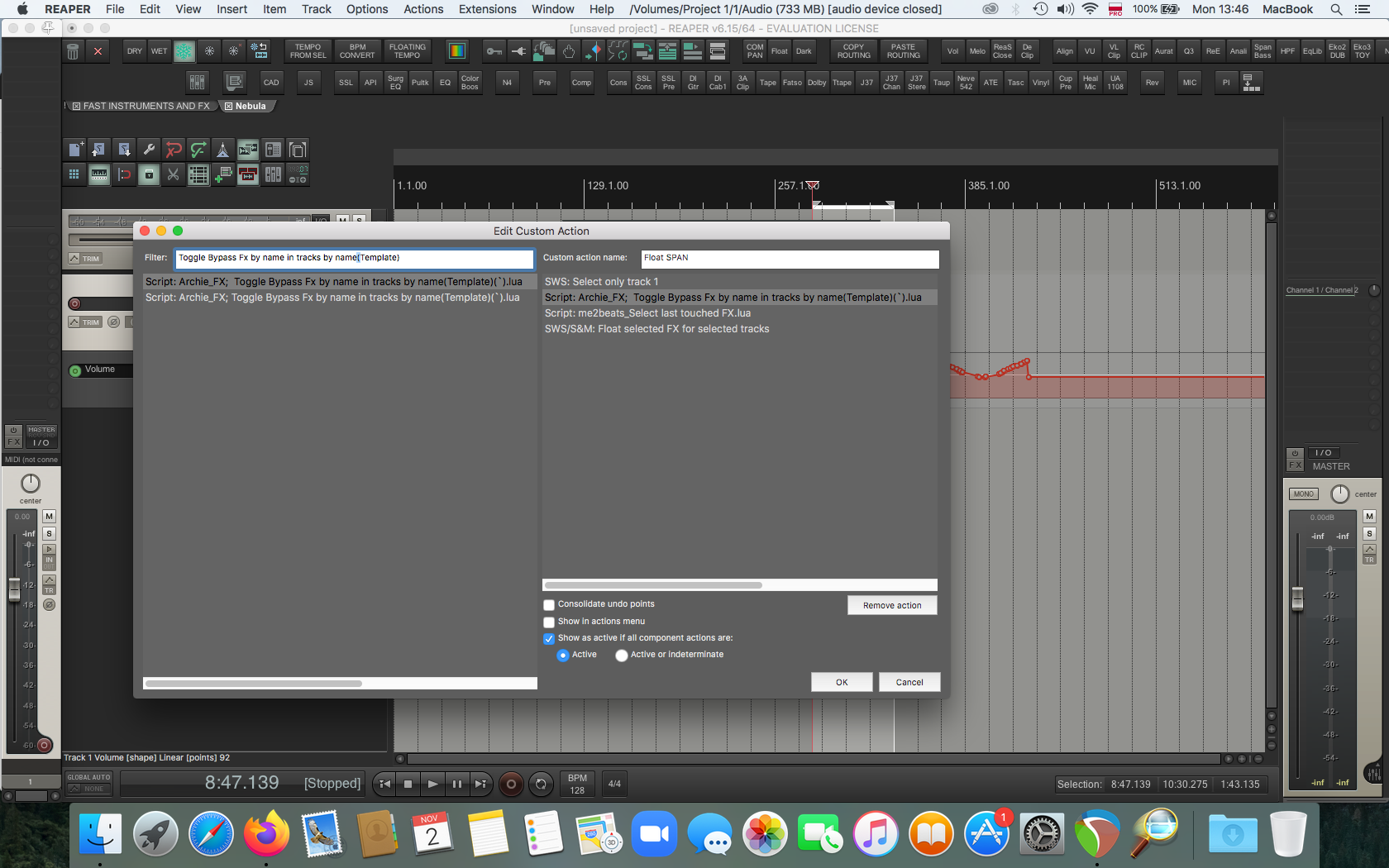Solo the master track with its S button
The image size is (1389, 868).
click(x=1369, y=534)
